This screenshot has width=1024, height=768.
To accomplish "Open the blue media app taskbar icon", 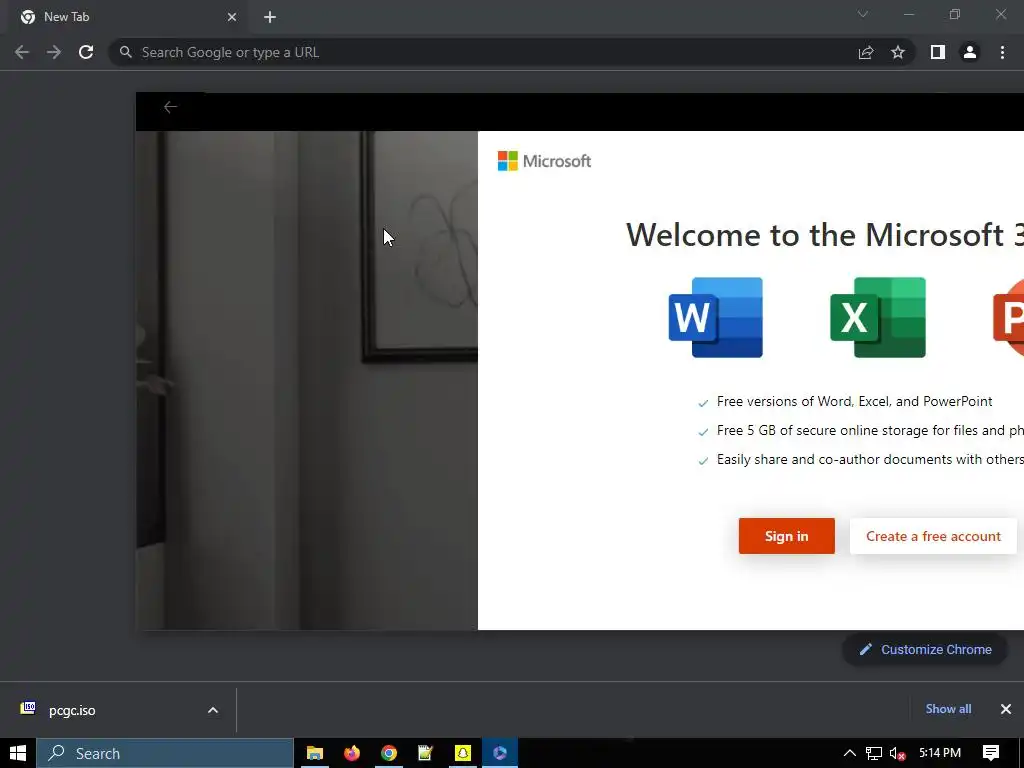I will pos(500,753).
